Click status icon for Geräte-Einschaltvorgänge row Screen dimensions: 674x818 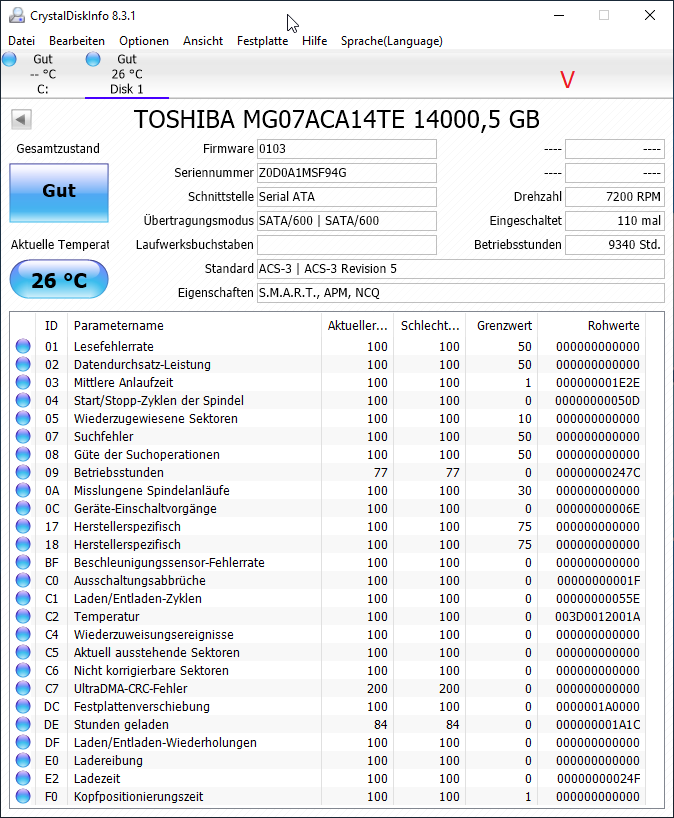[x=23, y=508]
